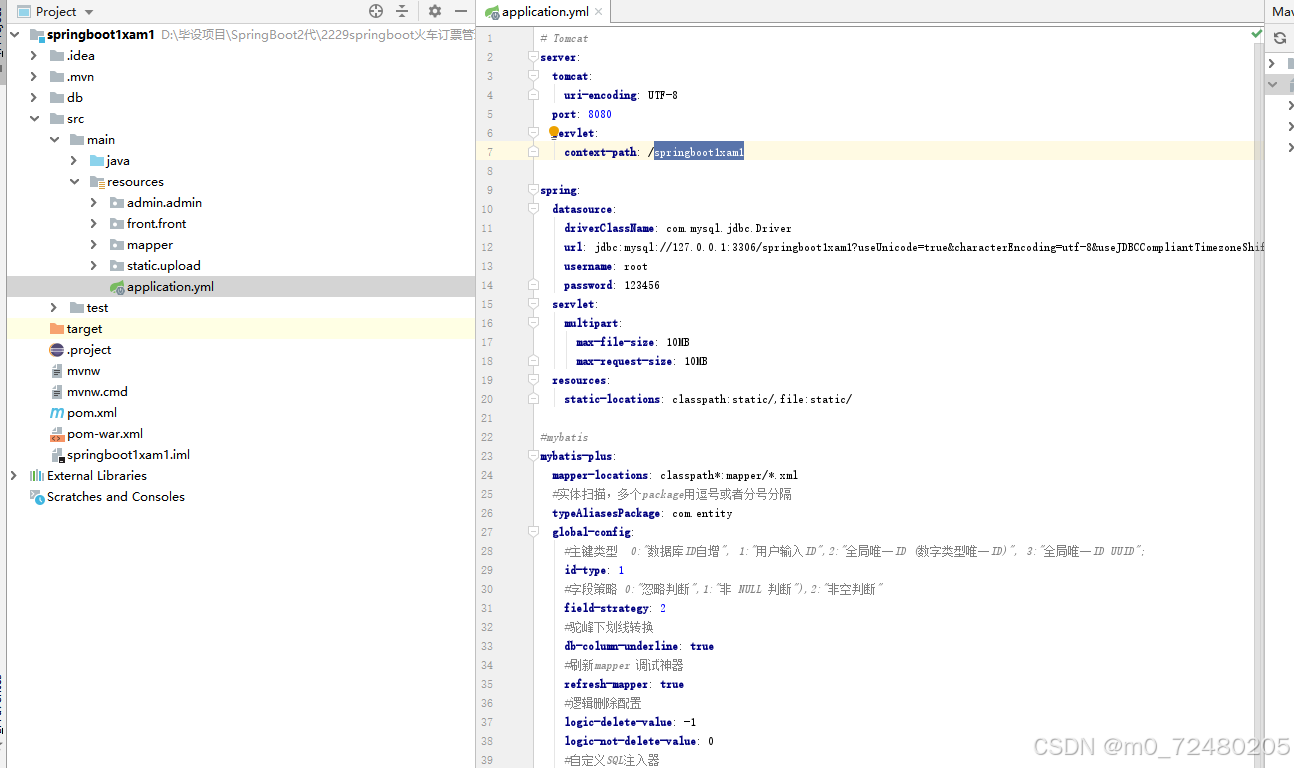Image resolution: width=1294 pixels, height=768 pixels.
Task: Click the green inspections checkmark above scrollbar
Action: [1257, 33]
